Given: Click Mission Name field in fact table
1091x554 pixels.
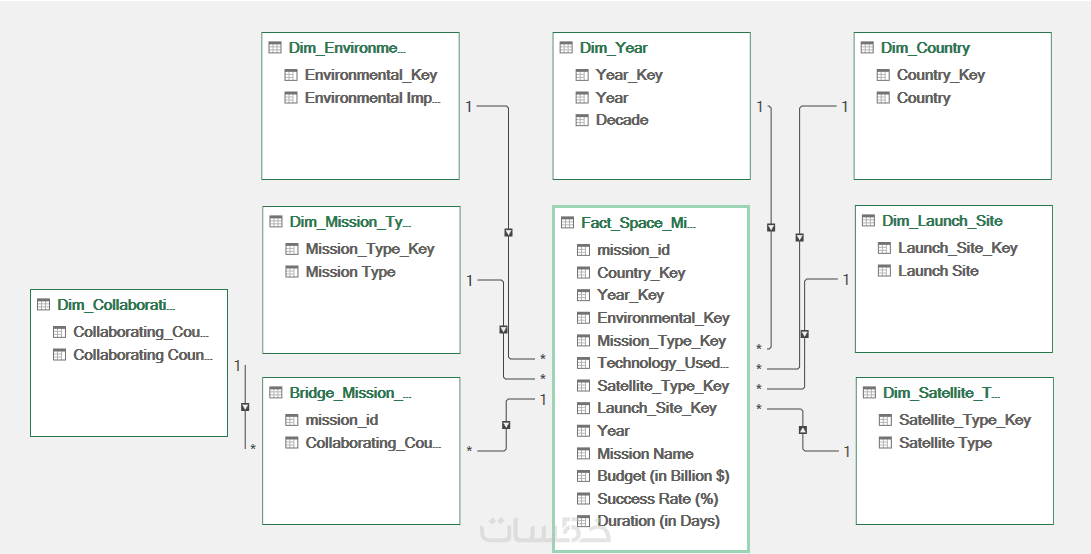Looking at the screenshot, I should coord(645,453).
